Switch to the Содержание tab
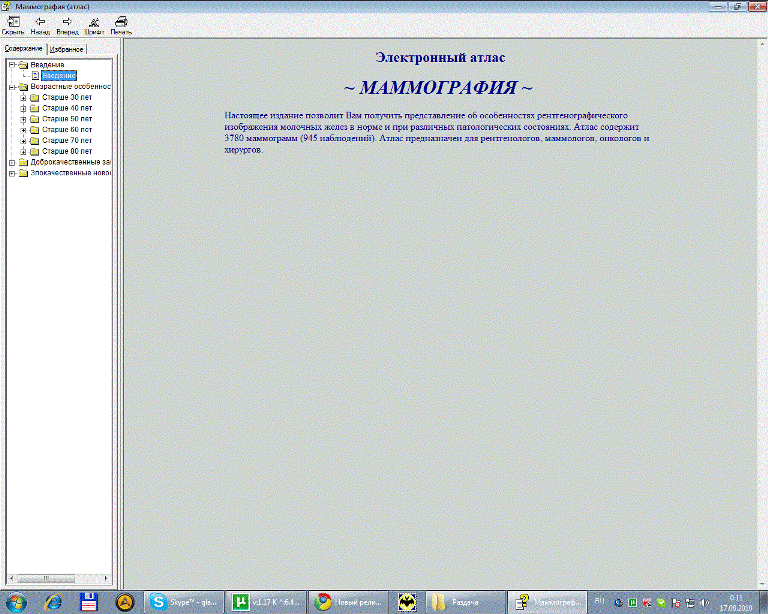This screenshot has width=768, height=614. tap(24, 48)
